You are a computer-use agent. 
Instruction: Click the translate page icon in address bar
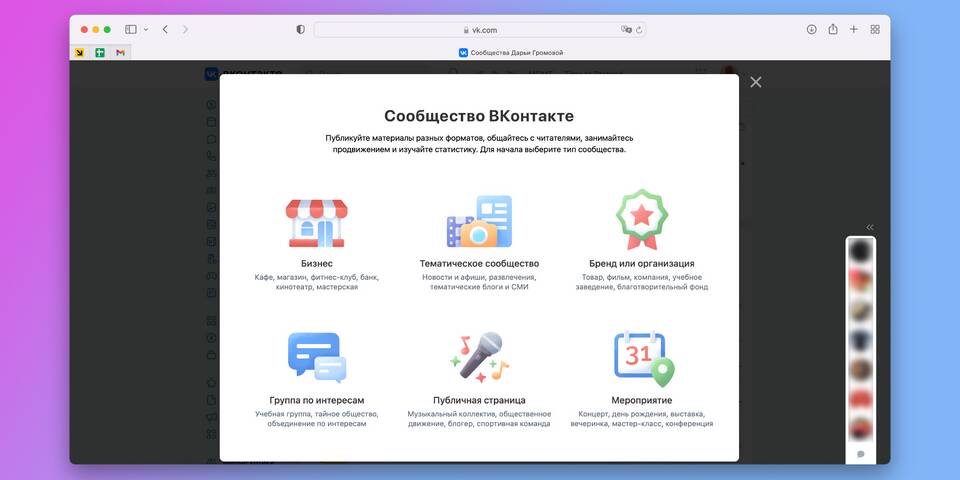coord(626,29)
